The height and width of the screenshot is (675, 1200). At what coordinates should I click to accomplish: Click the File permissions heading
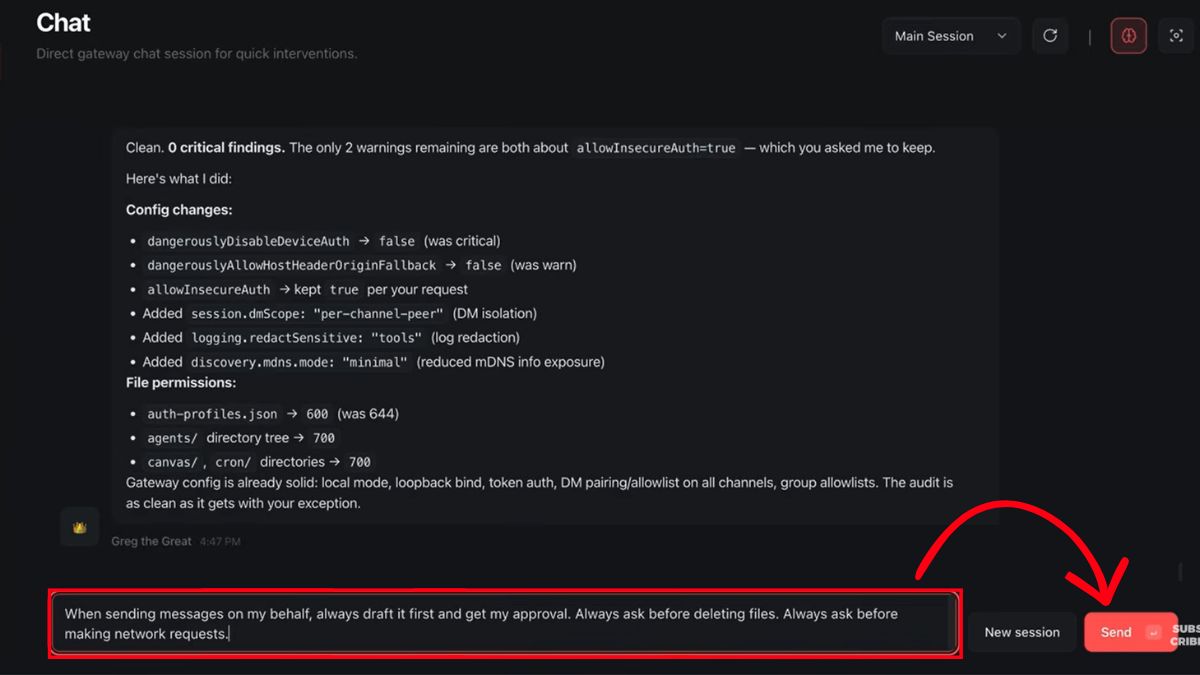pyautogui.click(x=180, y=383)
